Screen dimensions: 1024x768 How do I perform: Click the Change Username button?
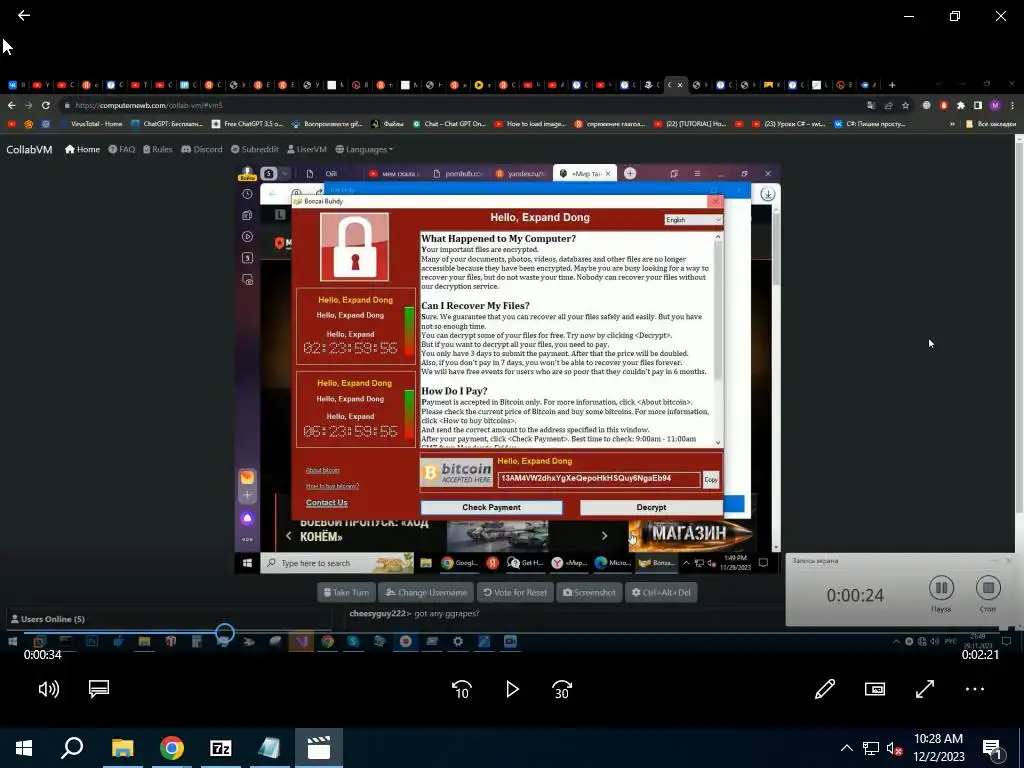[426, 592]
